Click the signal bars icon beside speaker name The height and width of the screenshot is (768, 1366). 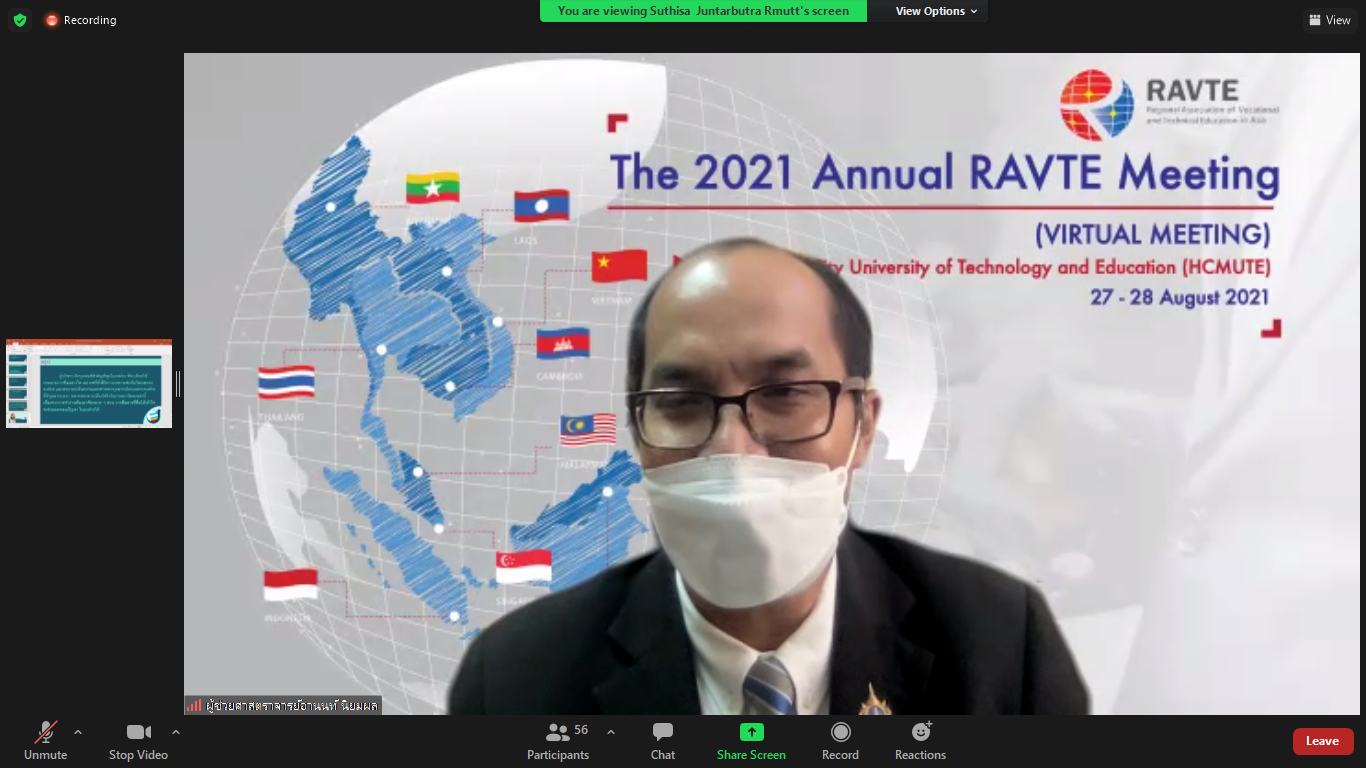pos(194,705)
